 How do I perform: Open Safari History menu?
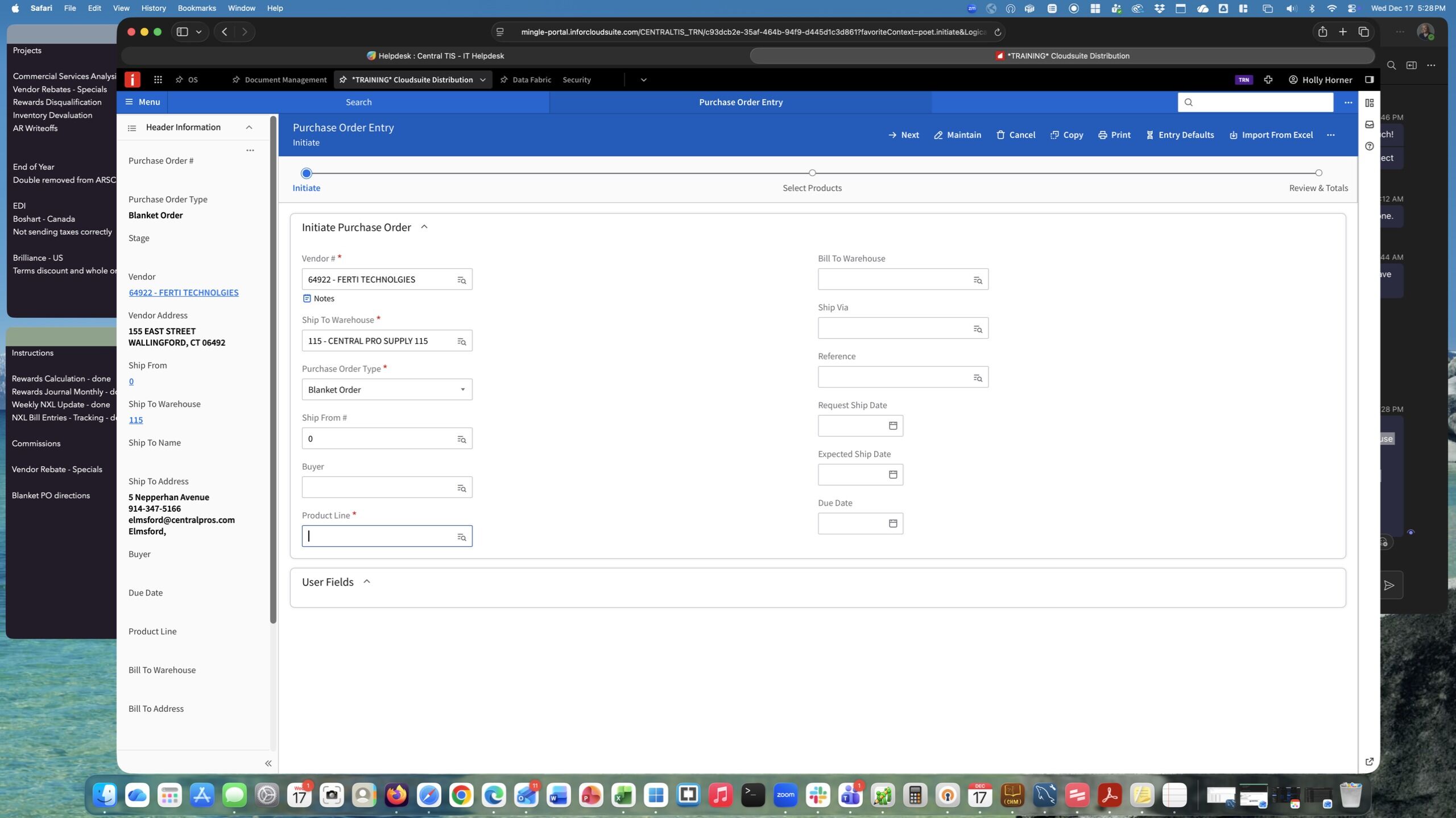coord(153,8)
